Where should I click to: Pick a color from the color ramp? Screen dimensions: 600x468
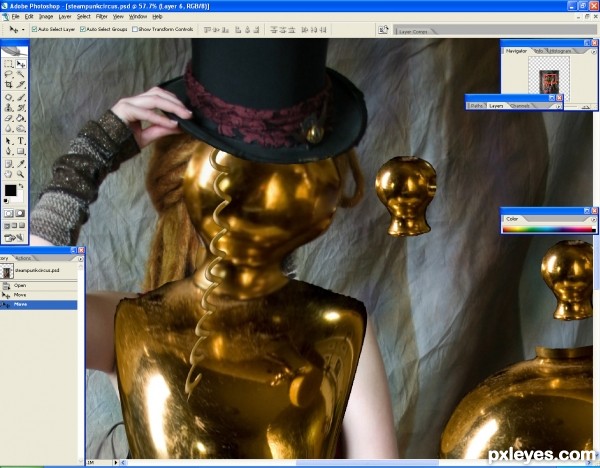[549, 229]
